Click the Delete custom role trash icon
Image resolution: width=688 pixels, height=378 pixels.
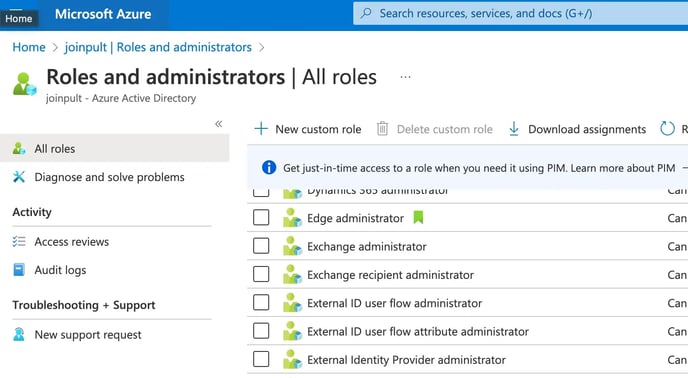[383, 129]
